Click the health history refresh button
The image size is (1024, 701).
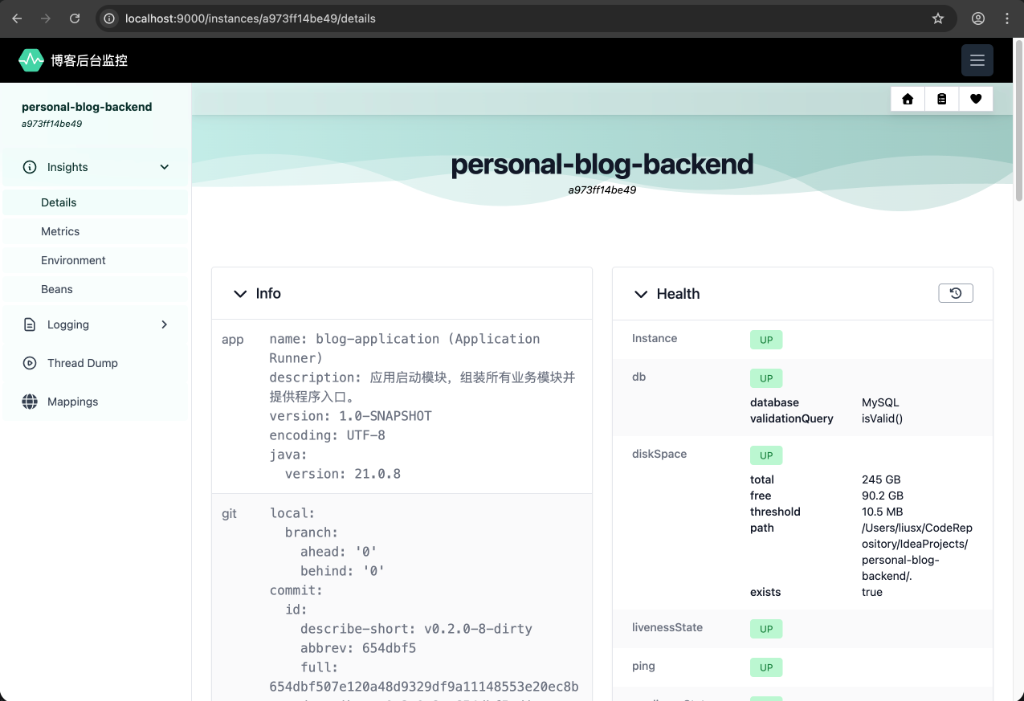(x=955, y=293)
